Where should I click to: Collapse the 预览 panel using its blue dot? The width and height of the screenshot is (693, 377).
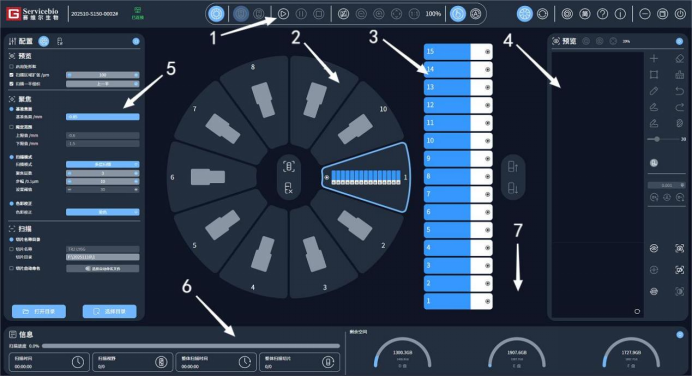coord(679,41)
